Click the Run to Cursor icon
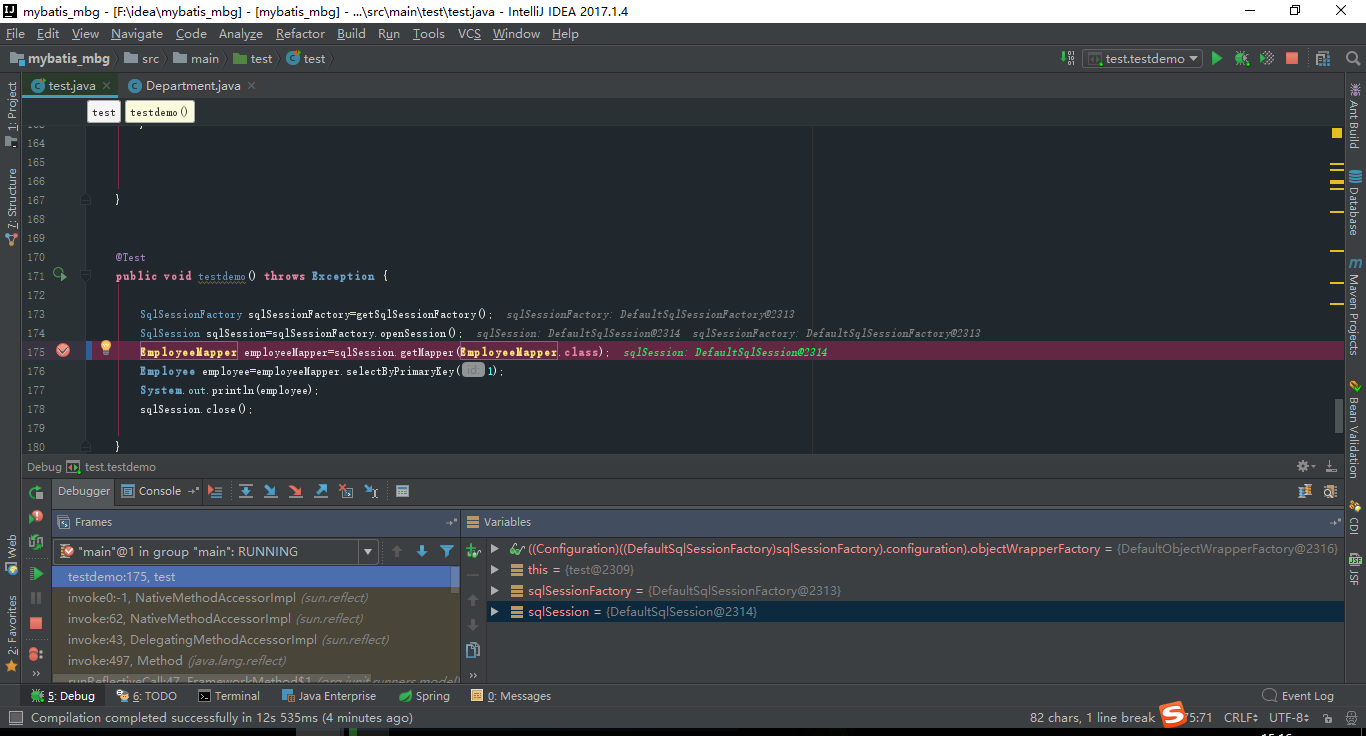1366x736 pixels. point(369,491)
